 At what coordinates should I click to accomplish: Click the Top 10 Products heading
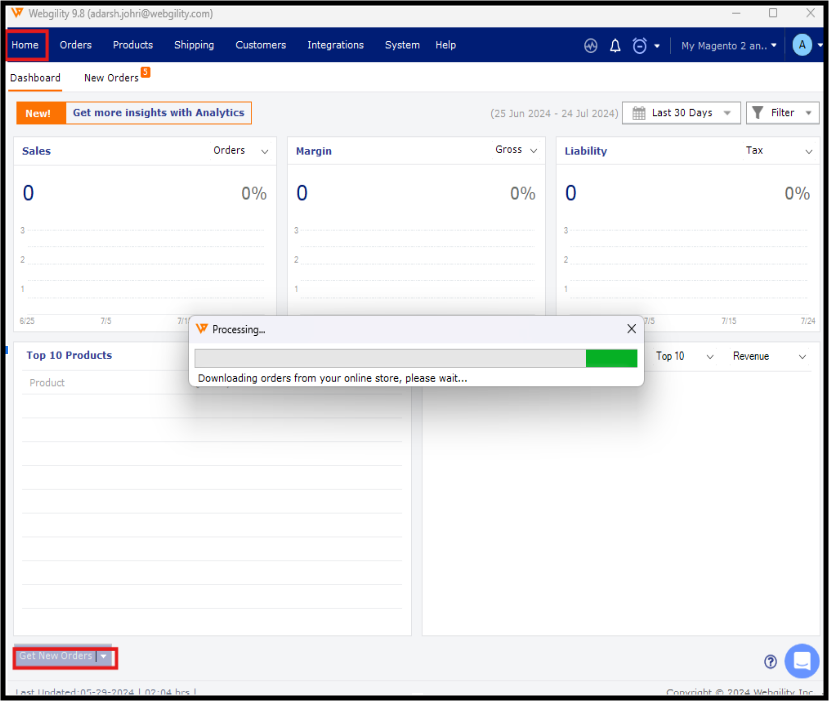coord(69,355)
